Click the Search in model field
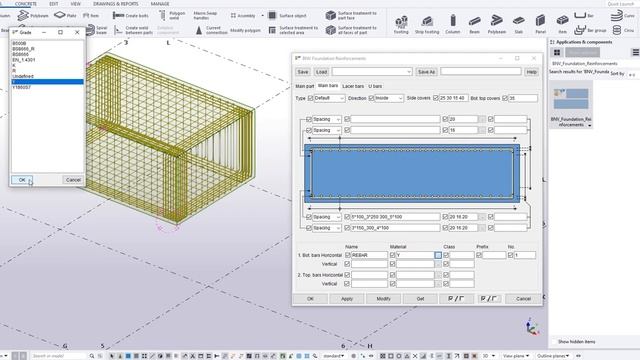 coord(58,356)
